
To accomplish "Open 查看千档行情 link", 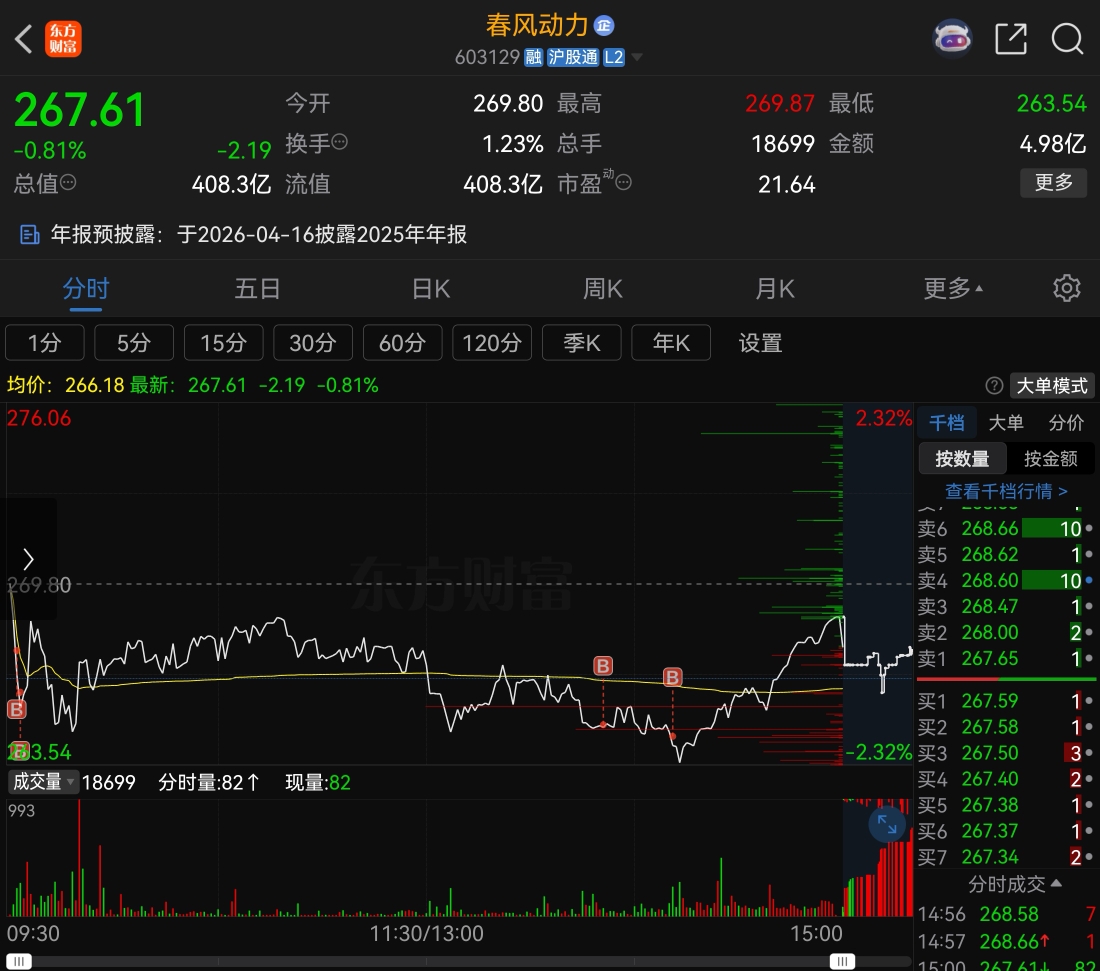I will coord(1006,491).
